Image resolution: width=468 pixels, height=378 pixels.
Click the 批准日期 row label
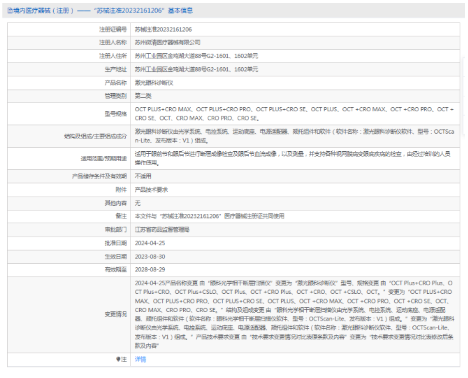click(116, 243)
